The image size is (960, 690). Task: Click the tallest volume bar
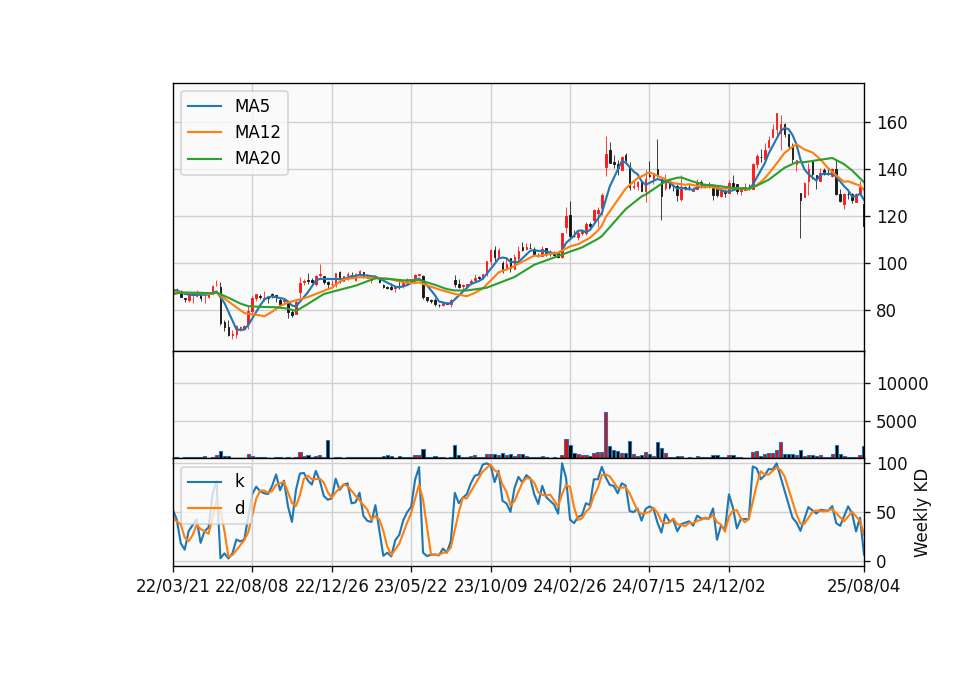(606, 435)
